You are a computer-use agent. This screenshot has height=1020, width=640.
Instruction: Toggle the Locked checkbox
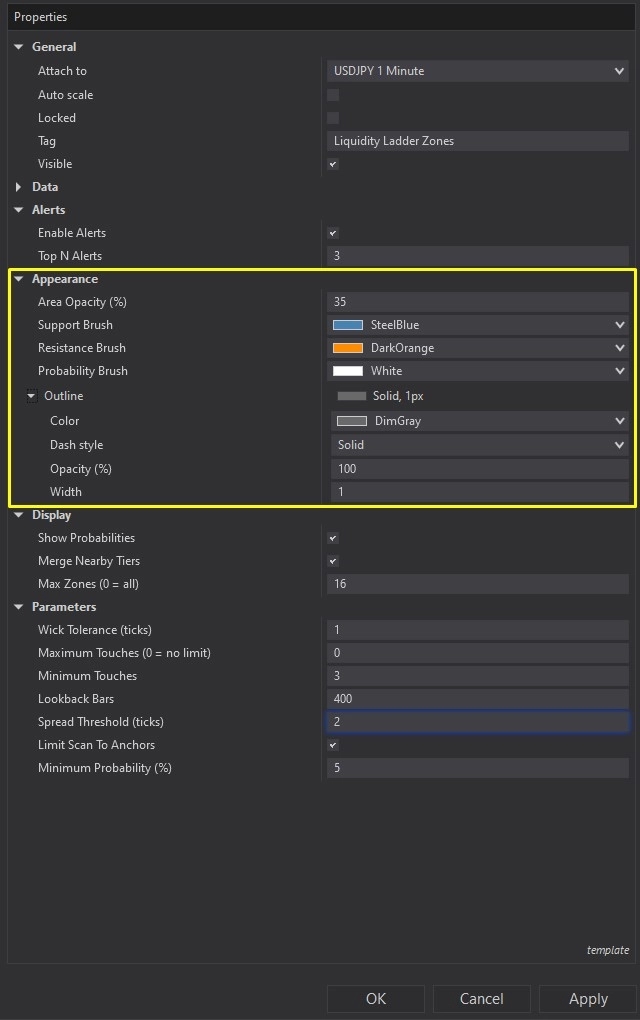tap(333, 118)
